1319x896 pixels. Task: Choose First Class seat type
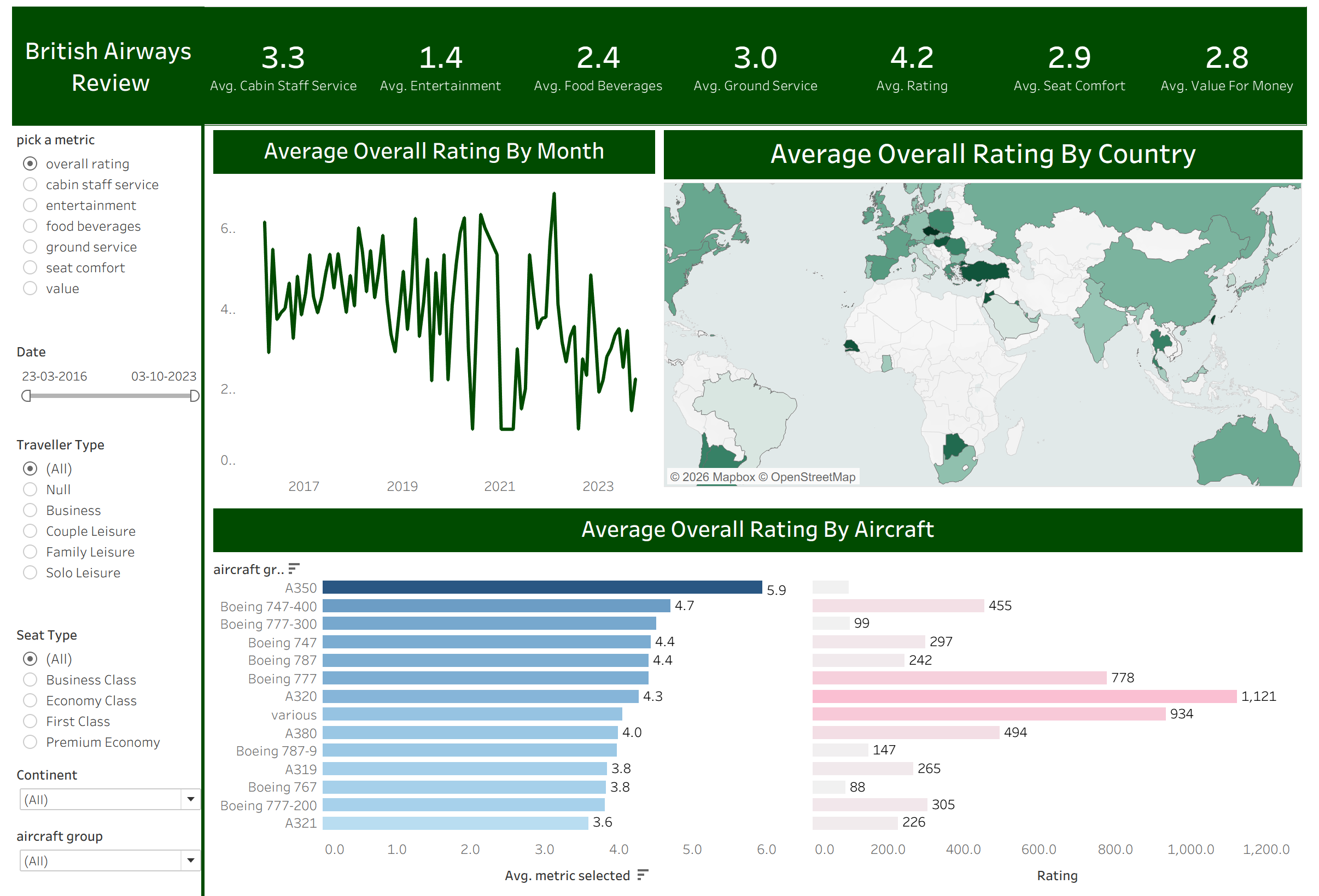coord(30,721)
